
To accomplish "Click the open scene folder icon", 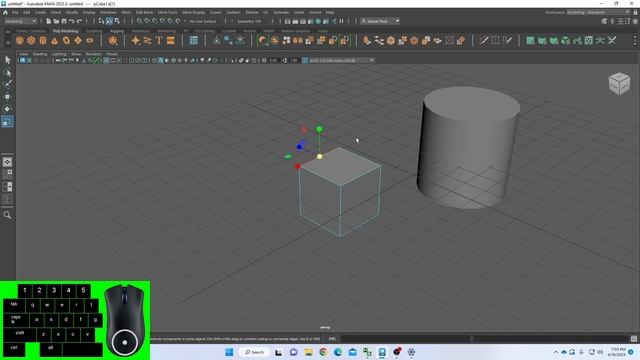I will (56, 21).
